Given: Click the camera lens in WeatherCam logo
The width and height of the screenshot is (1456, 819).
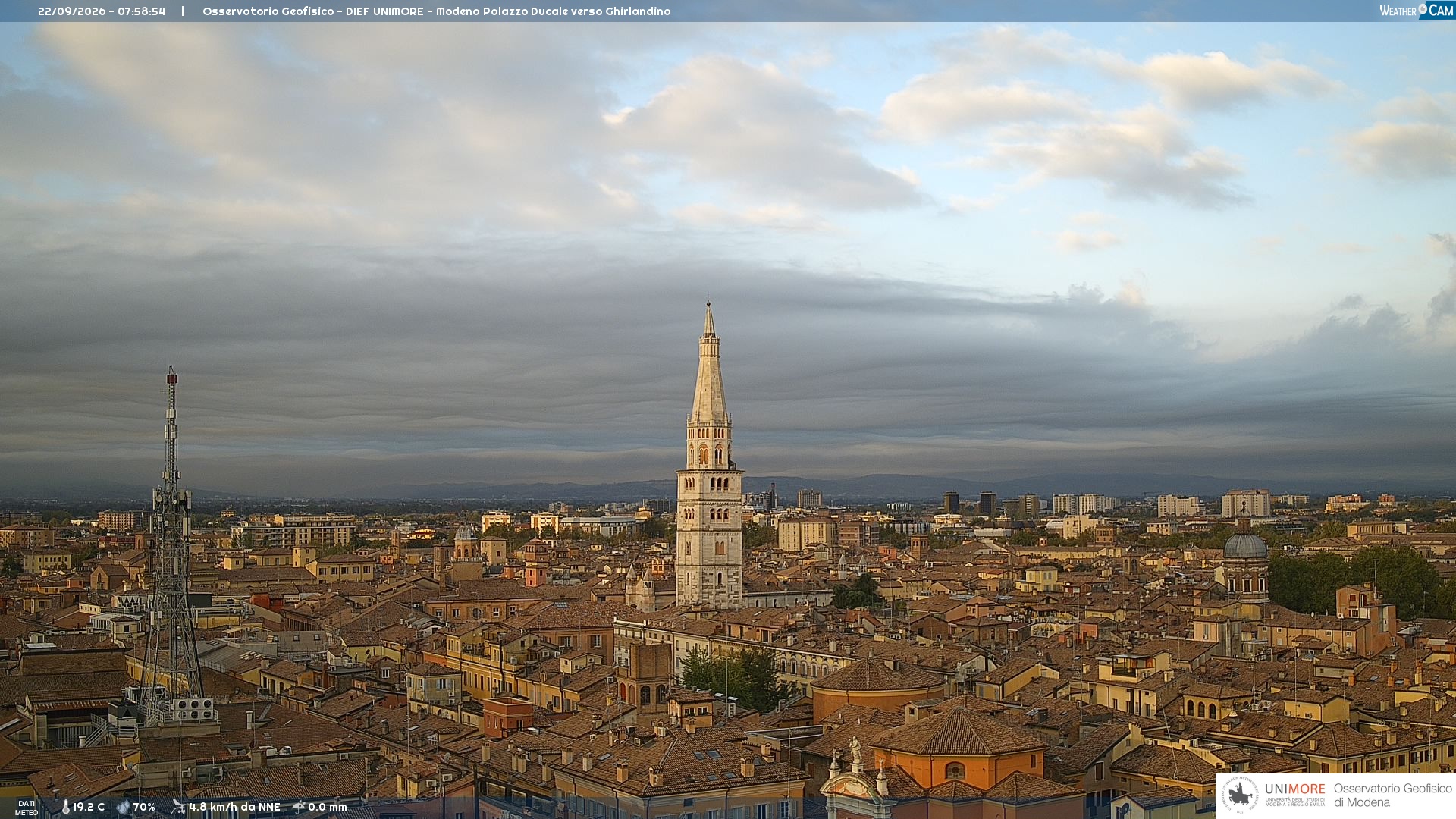Looking at the screenshot, I should 1423,8.
